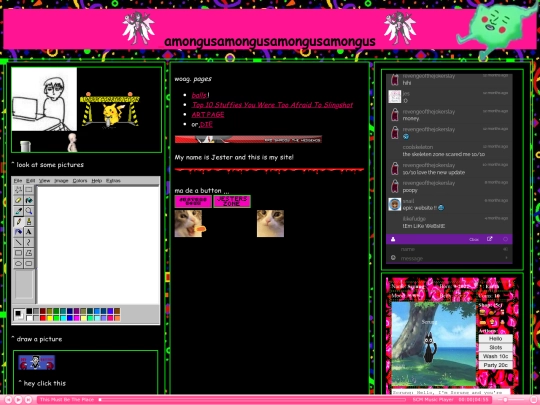Open the Edit menu in paint

tap(30, 180)
